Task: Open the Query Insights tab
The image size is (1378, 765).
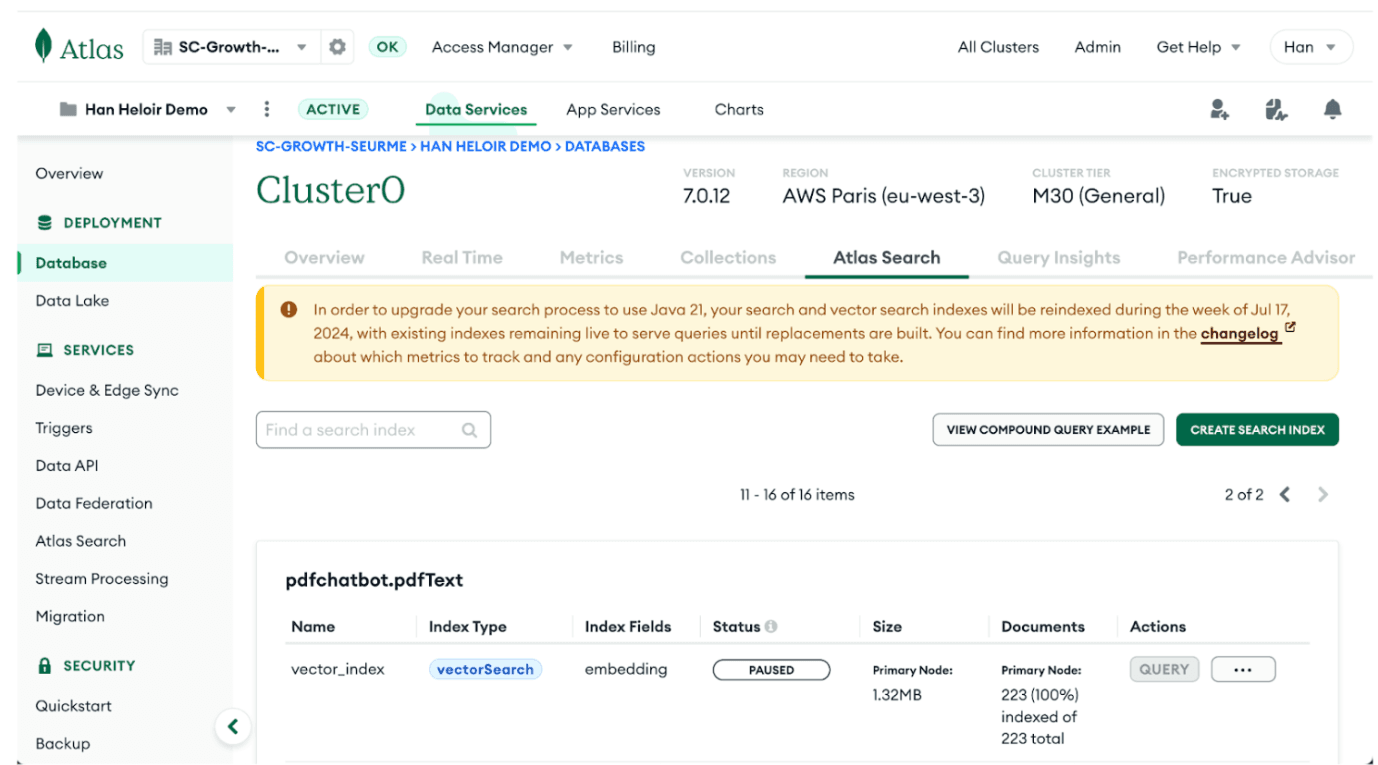Action: coord(1059,257)
